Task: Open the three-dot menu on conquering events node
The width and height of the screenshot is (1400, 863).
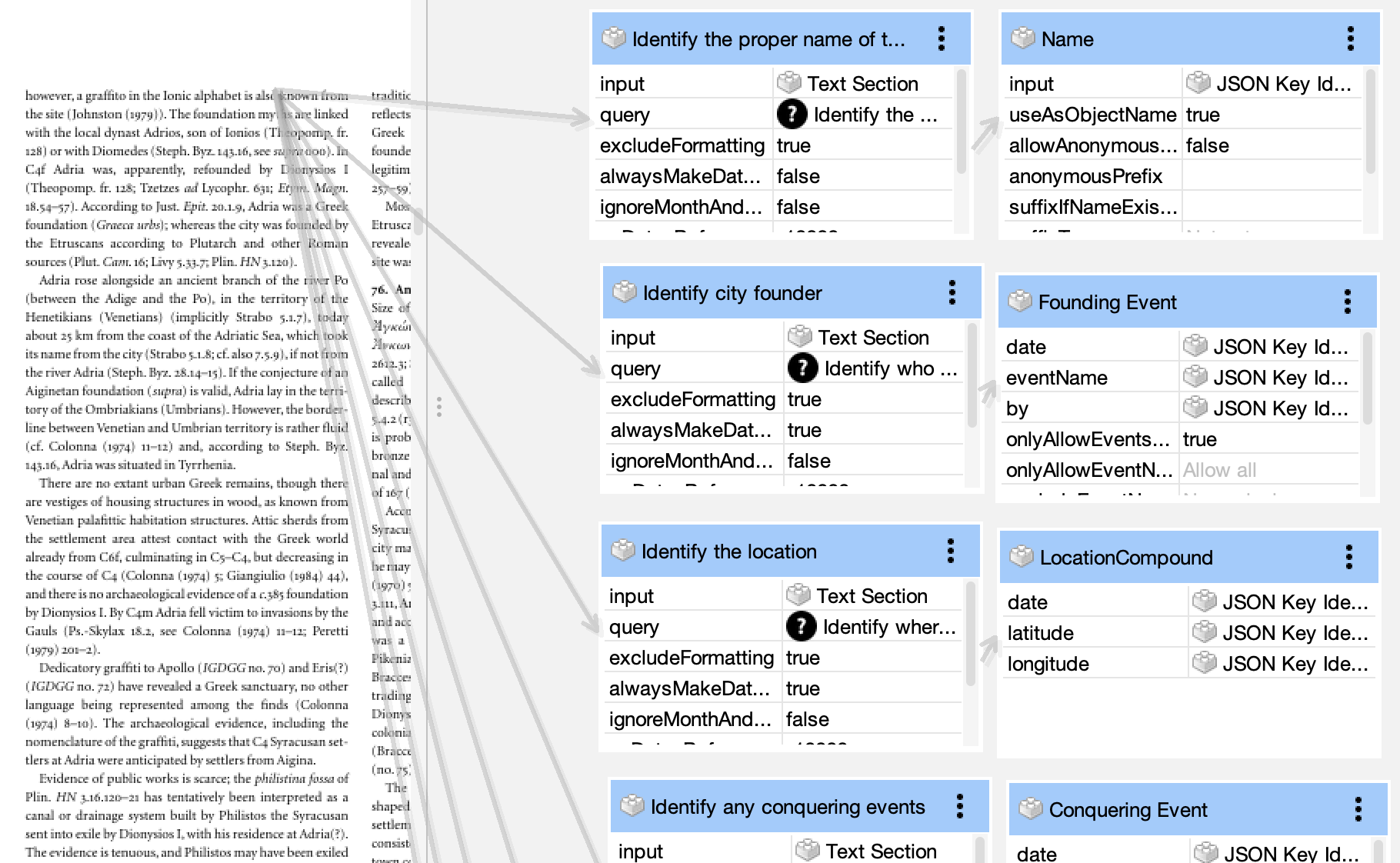Action: point(960,806)
